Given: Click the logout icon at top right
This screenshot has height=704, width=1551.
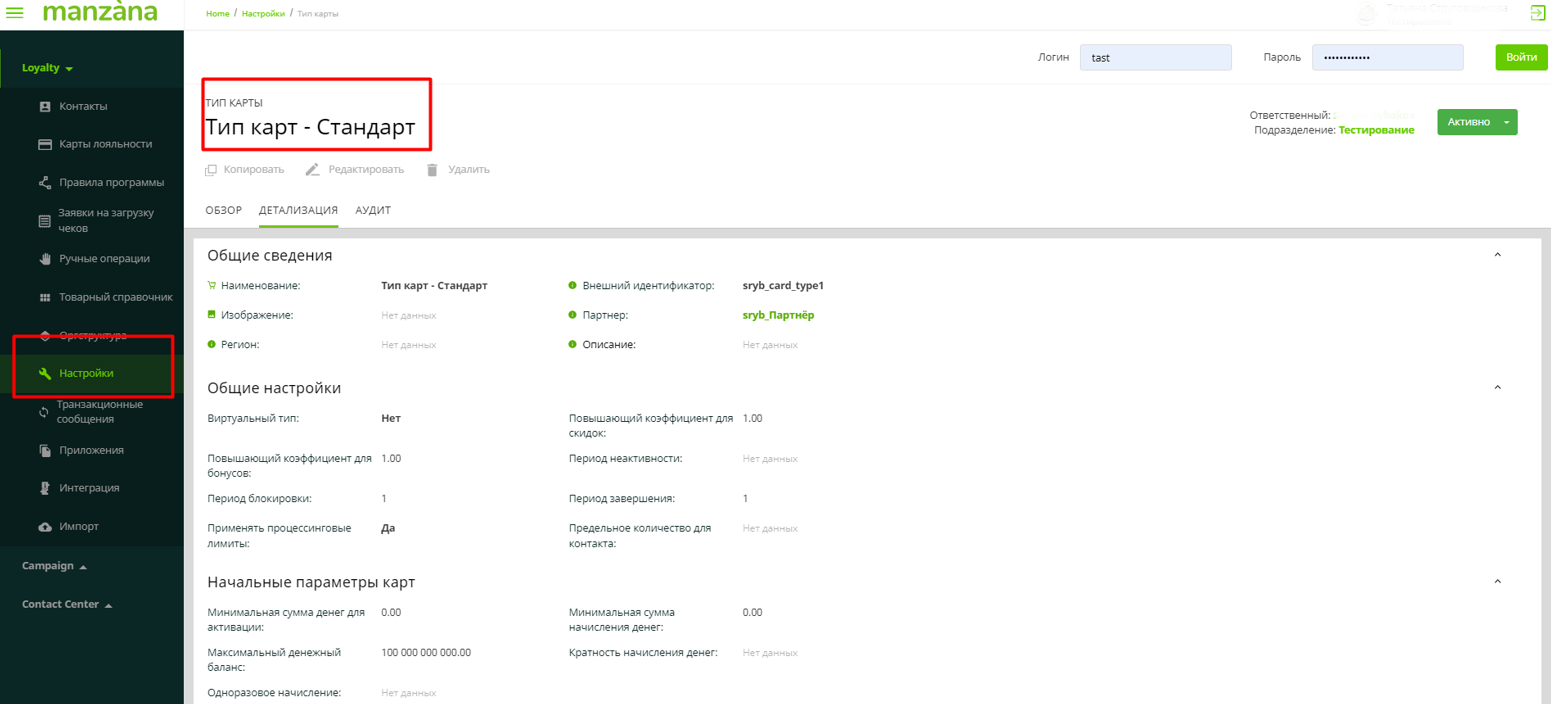Looking at the screenshot, I should point(1538,13).
